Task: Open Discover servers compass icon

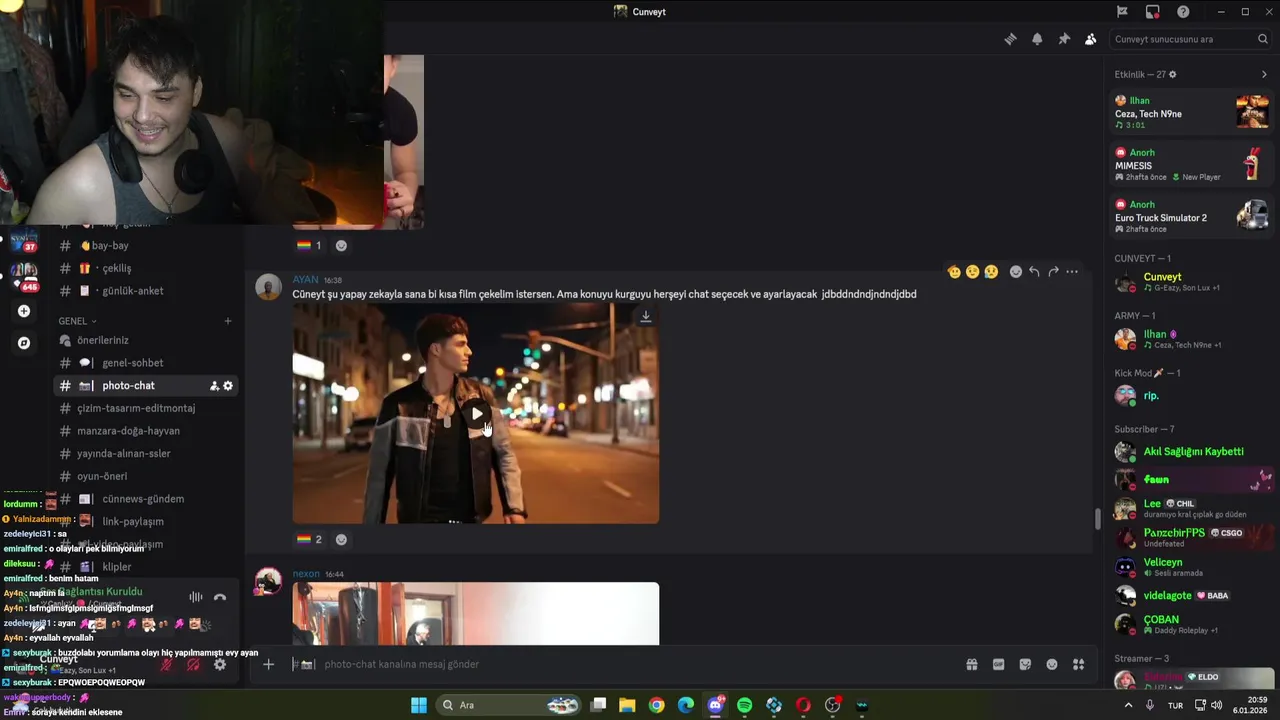Action: (x=24, y=343)
